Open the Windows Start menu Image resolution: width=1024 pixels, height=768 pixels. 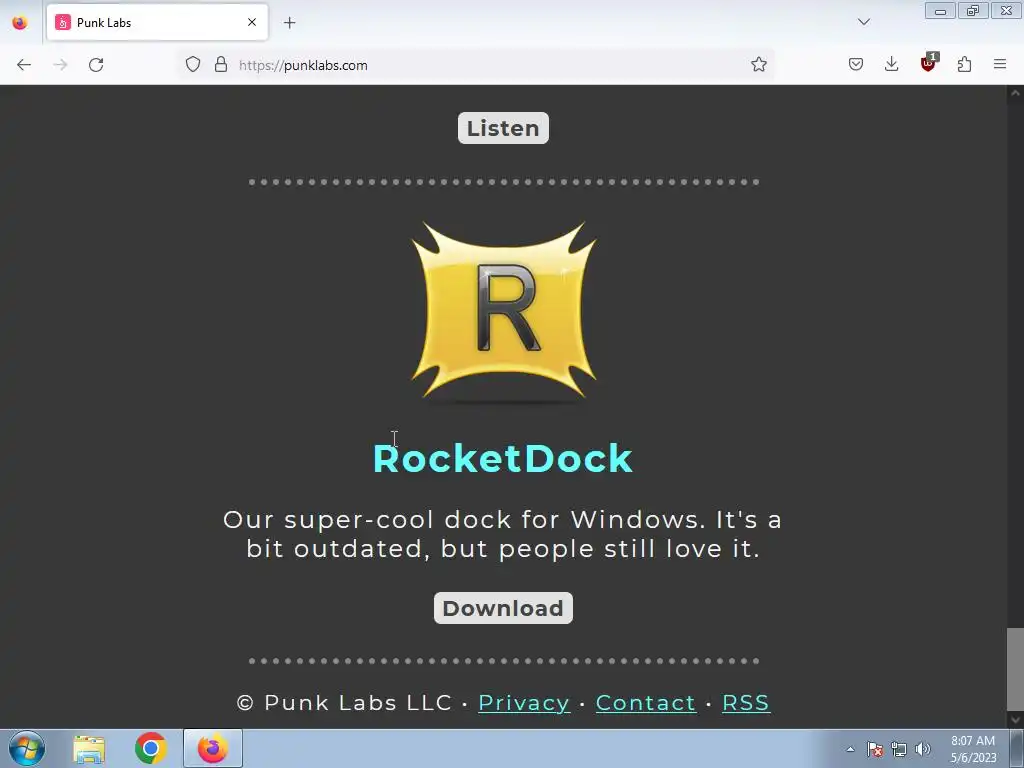click(x=27, y=748)
